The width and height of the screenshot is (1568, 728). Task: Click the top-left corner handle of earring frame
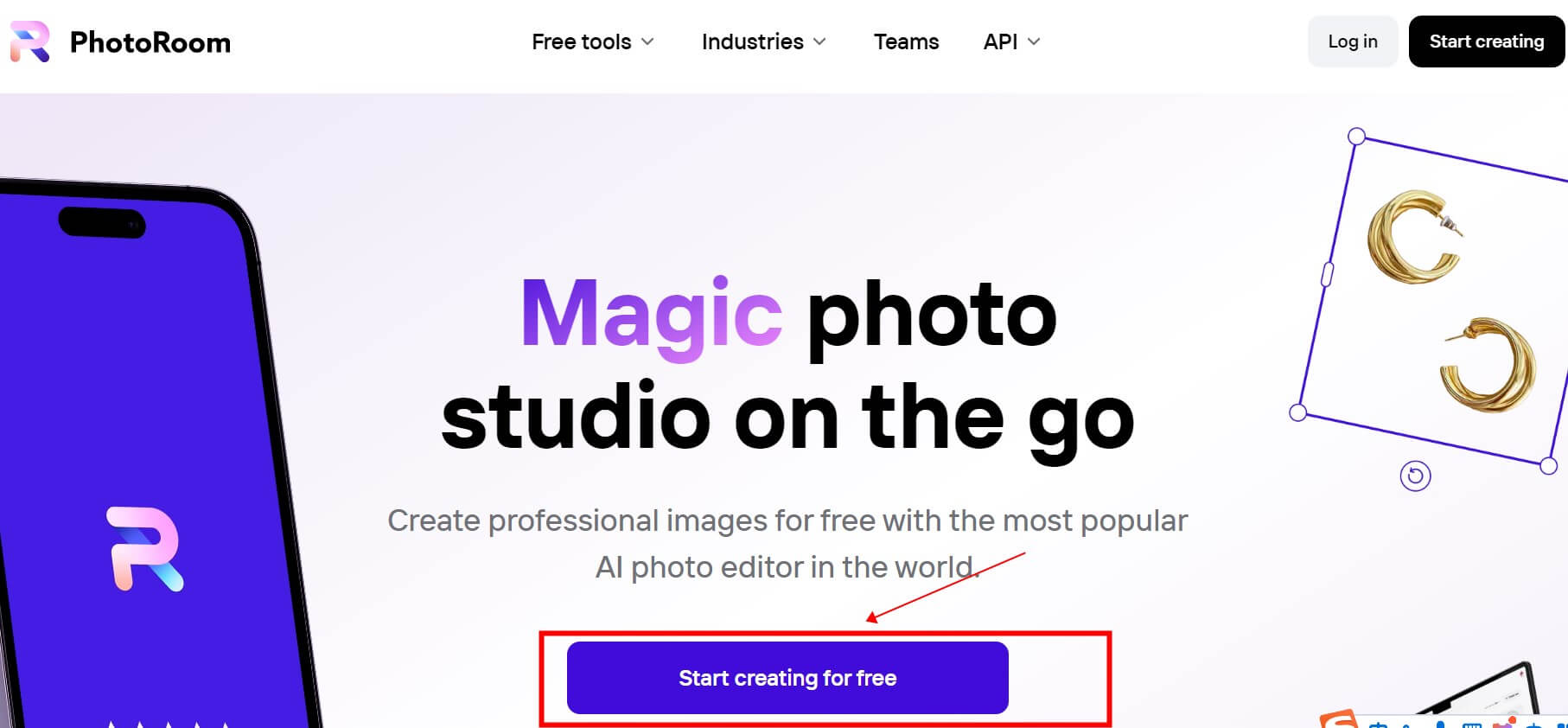pyautogui.click(x=1357, y=136)
